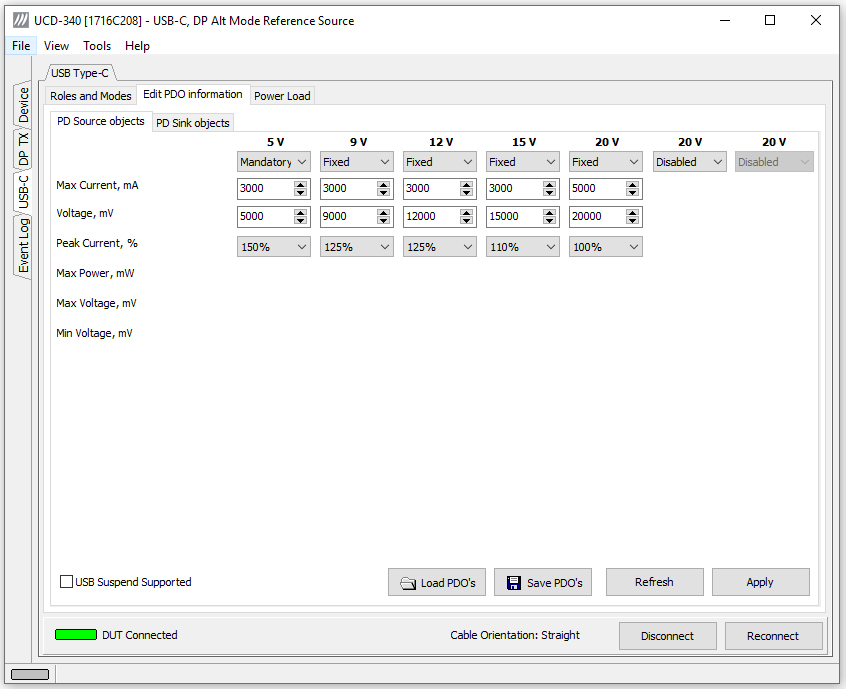
Task: Select the Event Log side tab
Action: [x=23, y=245]
